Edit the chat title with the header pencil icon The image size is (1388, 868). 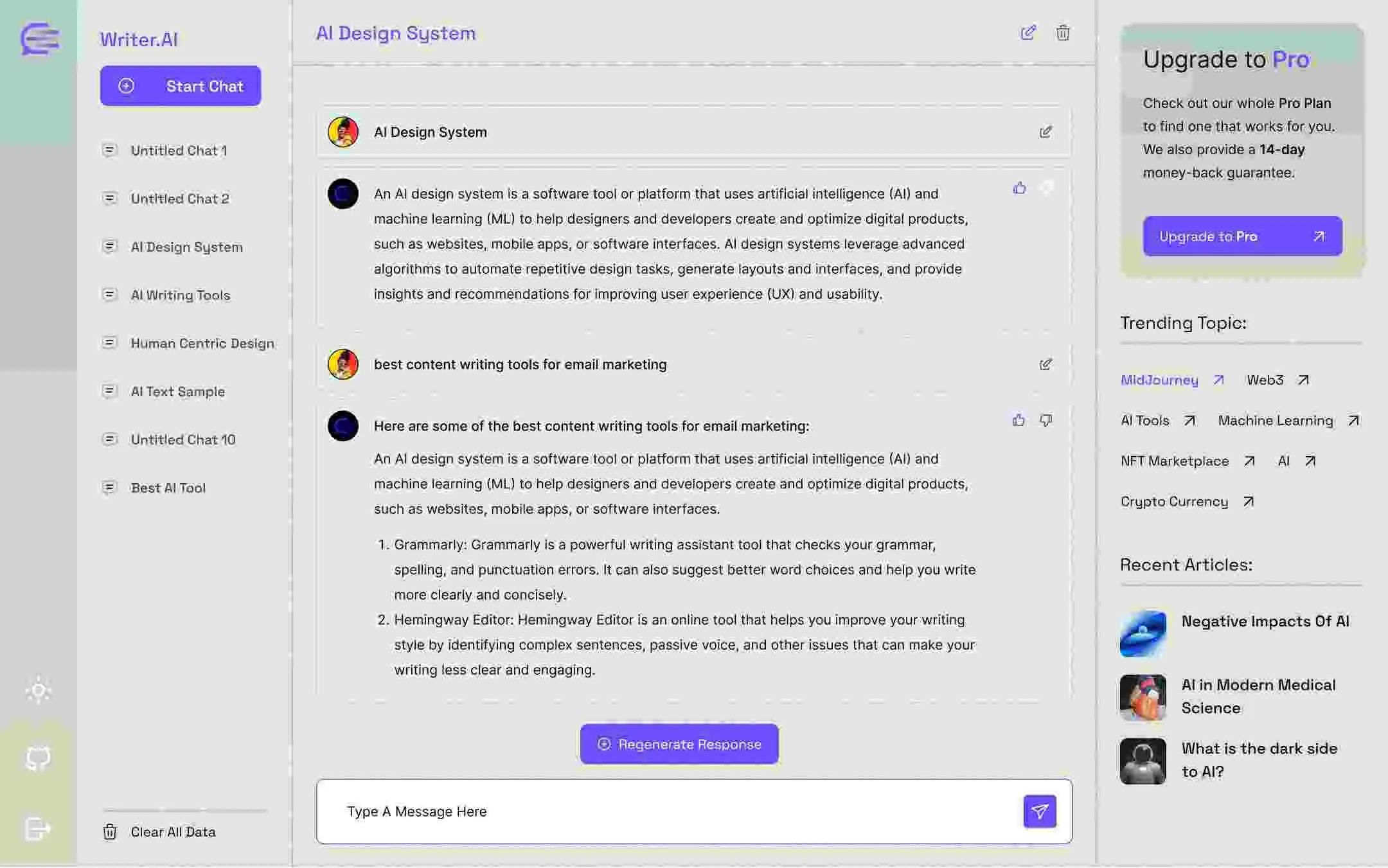1028,33
